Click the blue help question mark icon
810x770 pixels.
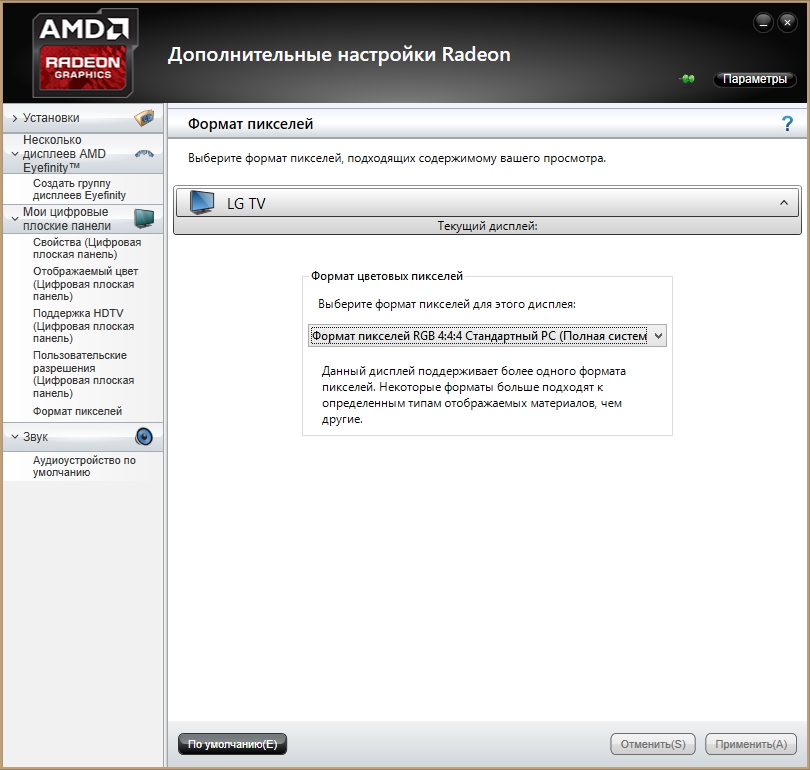click(787, 124)
